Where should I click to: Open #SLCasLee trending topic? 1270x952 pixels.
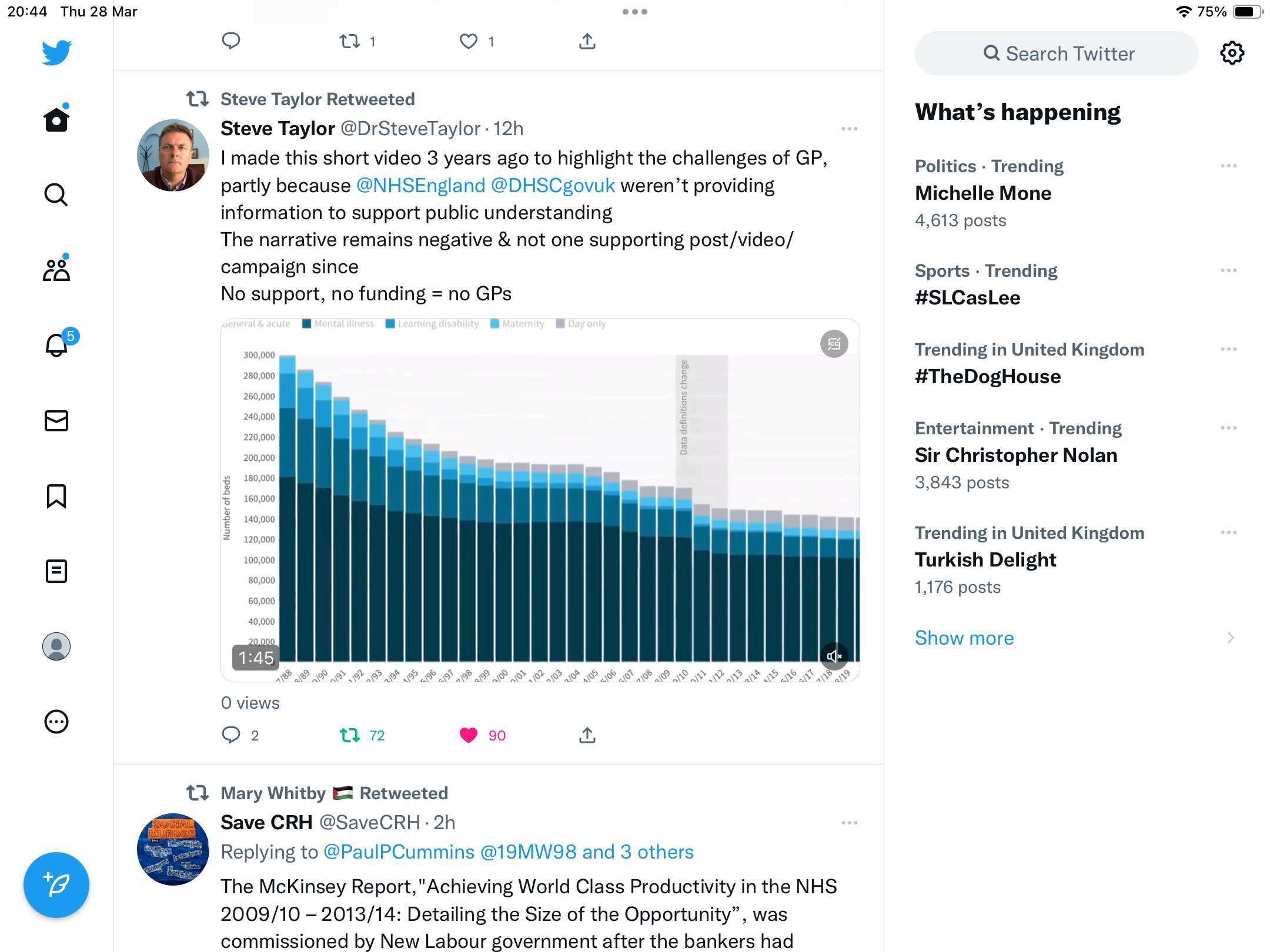[968, 298]
